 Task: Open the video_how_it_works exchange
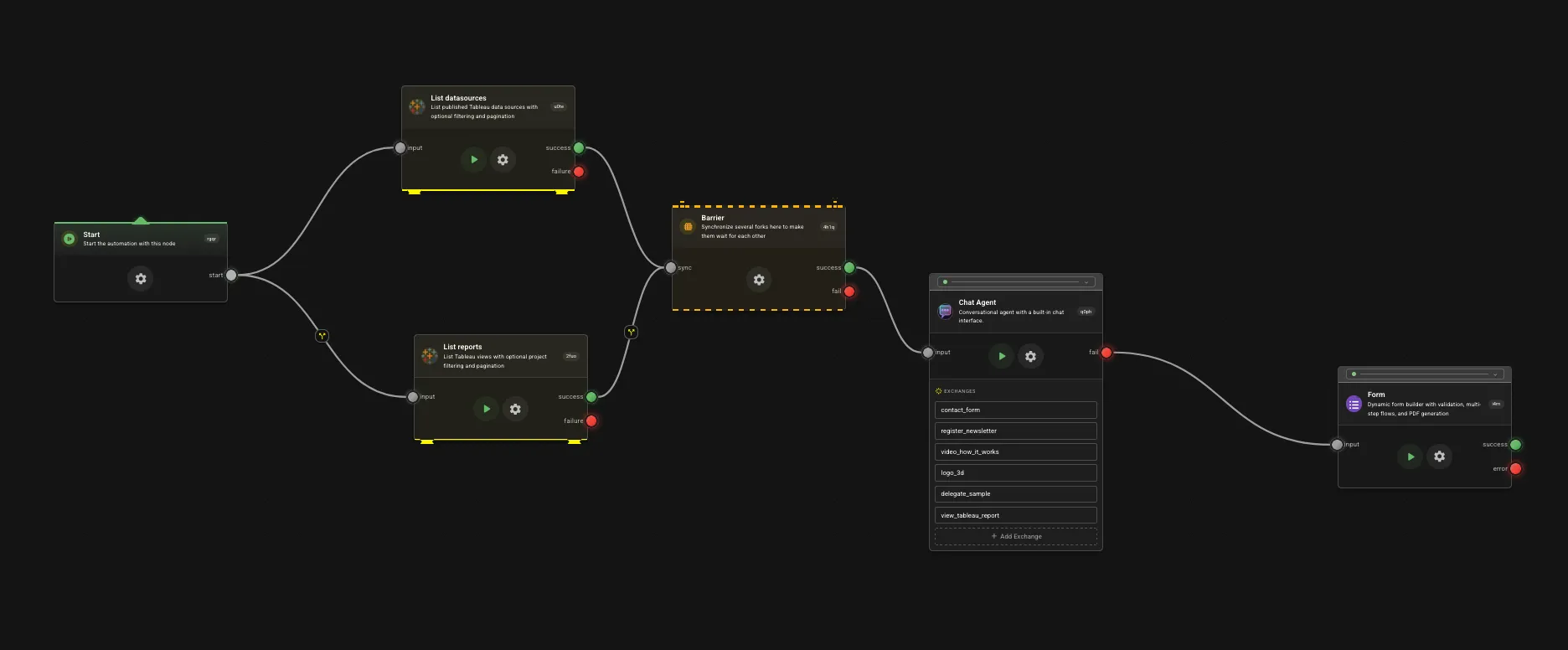coord(1016,451)
